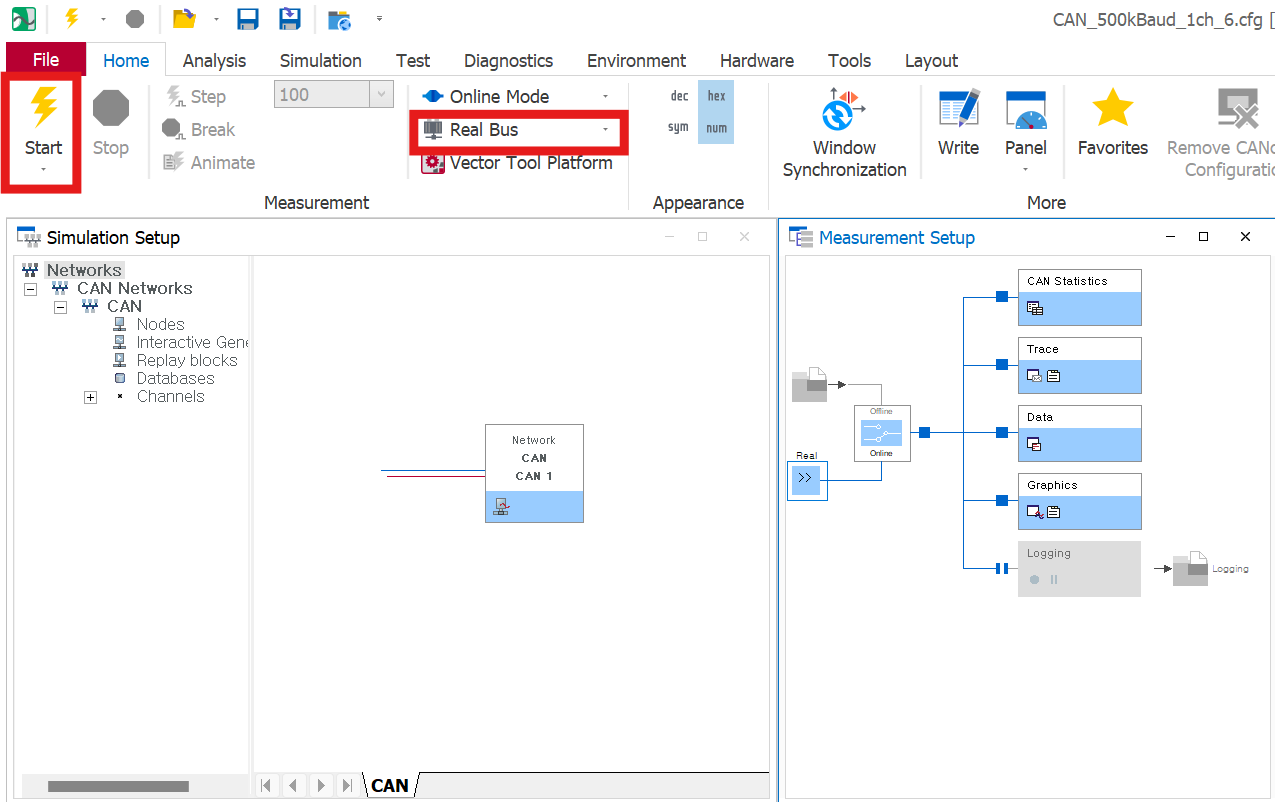Click Step in the Measurement group
The image size is (1275, 802).
coord(195,96)
